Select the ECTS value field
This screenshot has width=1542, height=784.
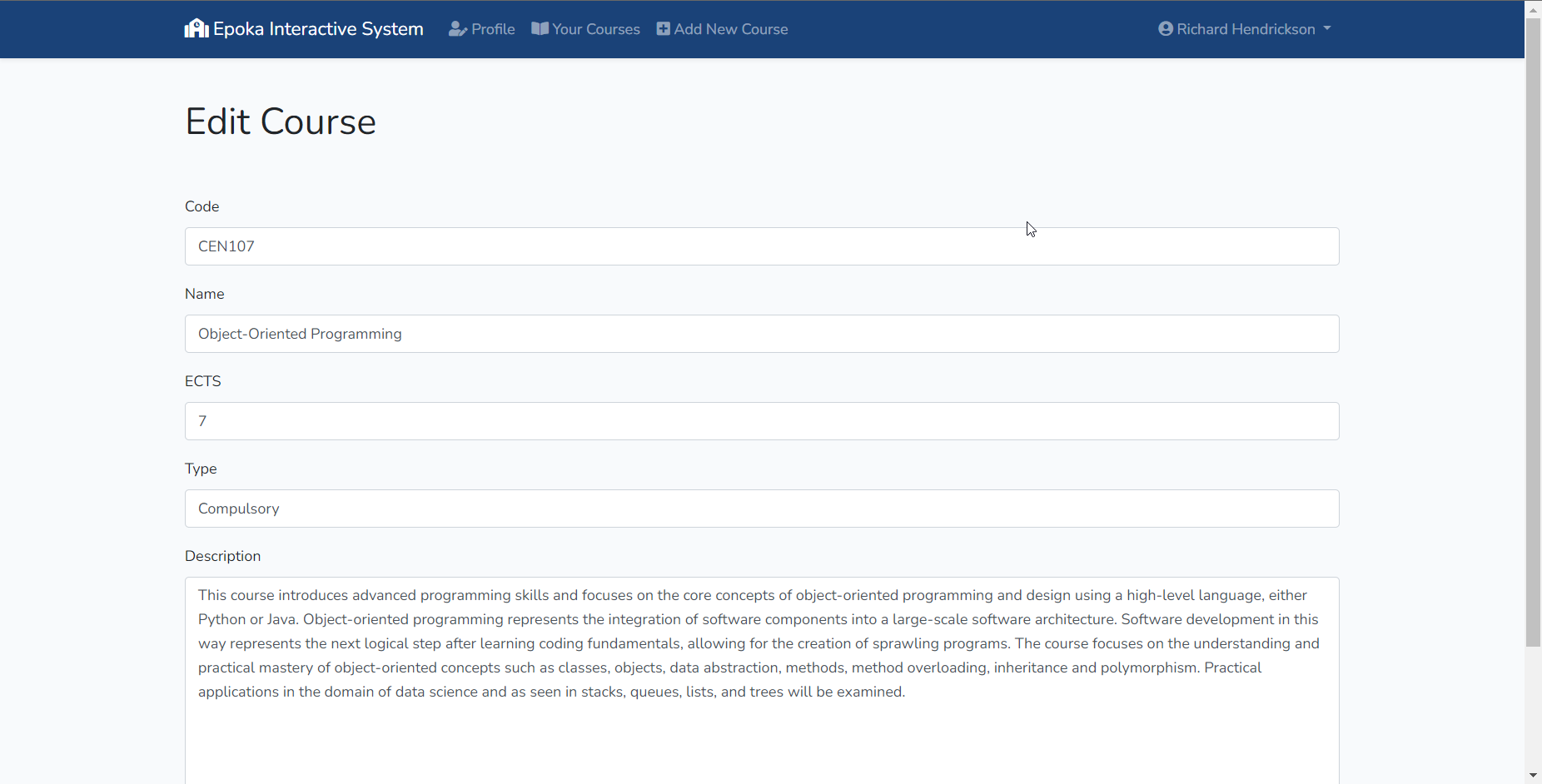click(x=761, y=421)
